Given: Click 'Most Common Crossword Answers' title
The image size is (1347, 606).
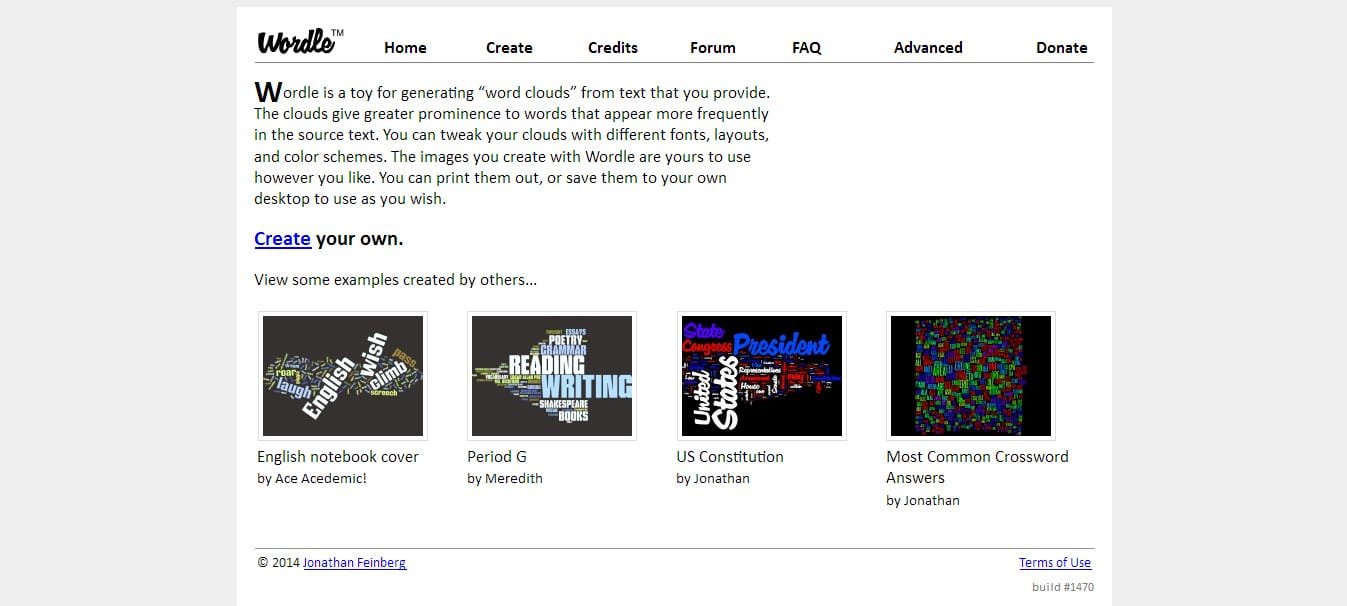Looking at the screenshot, I should [977, 467].
